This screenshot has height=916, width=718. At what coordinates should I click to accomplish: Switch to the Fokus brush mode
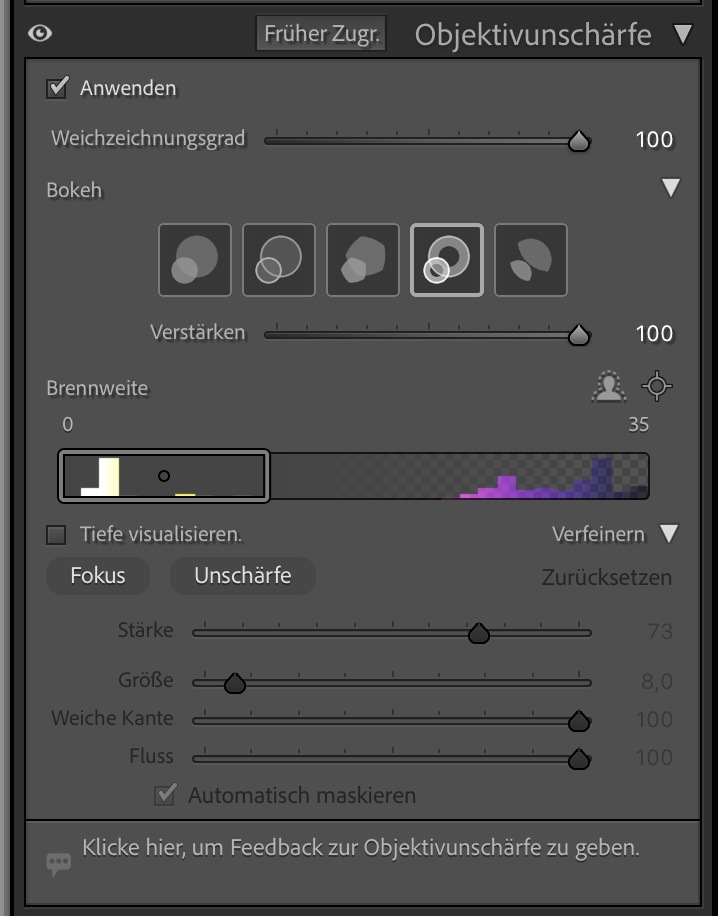(98, 575)
